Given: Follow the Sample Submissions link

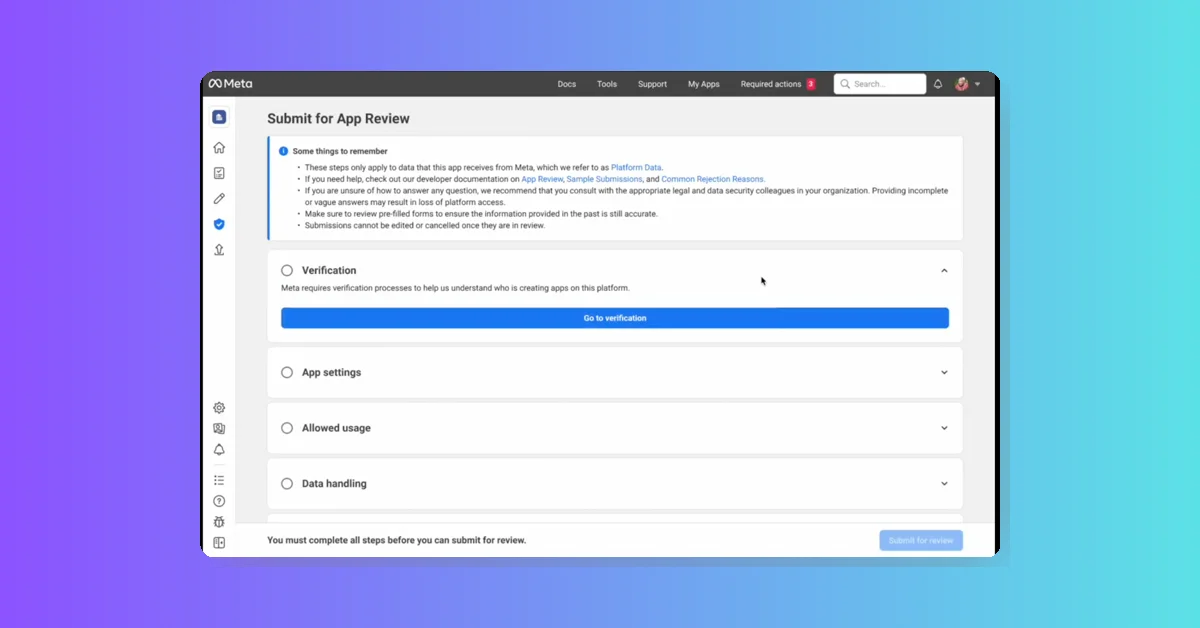Looking at the screenshot, I should (604, 179).
